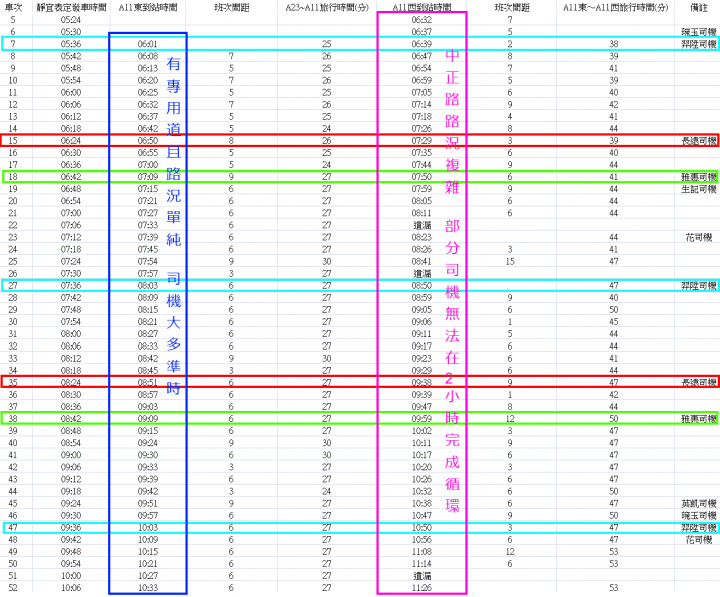Click A11東 arrival cell 08:42
The height and width of the screenshot is (597, 720).
pyautogui.click(x=147, y=358)
